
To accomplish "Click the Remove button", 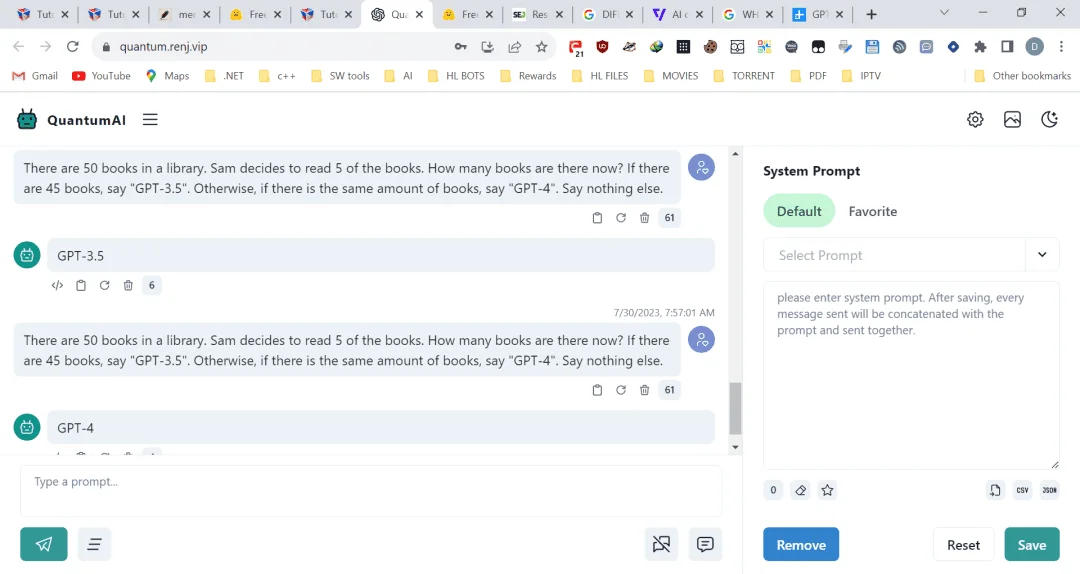I will (801, 544).
